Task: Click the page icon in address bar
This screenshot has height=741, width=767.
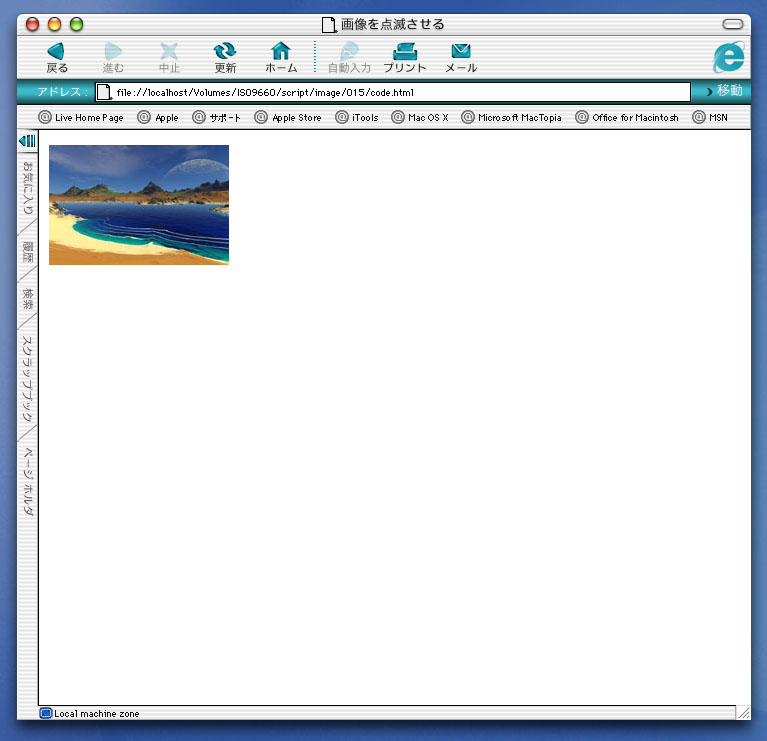Action: click(x=104, y=92)
